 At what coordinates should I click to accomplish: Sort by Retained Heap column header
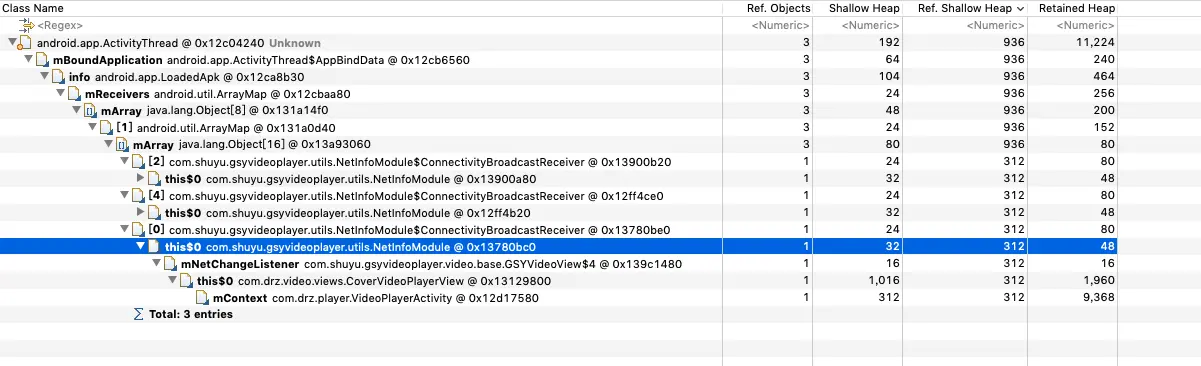coord(1071,8)
